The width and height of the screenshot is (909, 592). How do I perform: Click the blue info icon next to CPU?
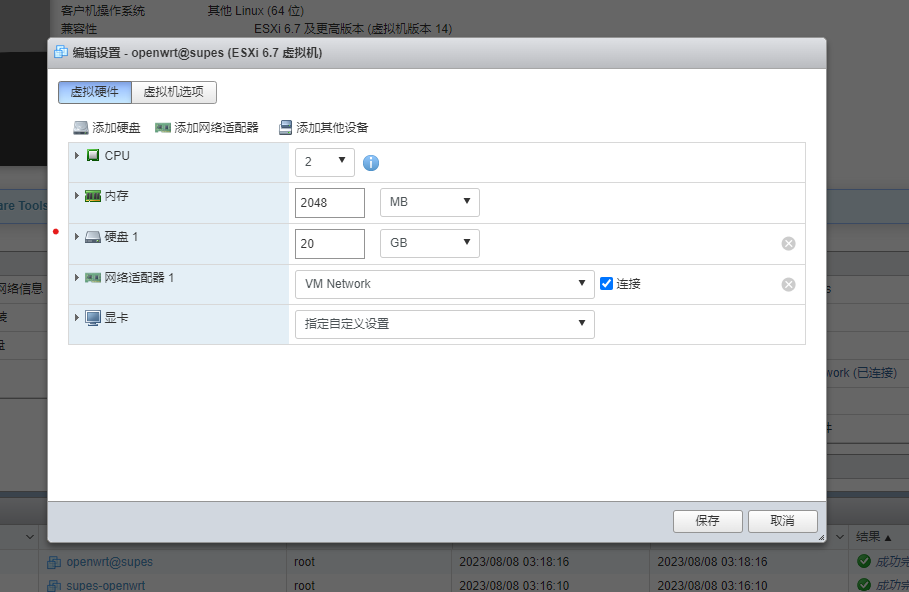click(x=371, y=162)
